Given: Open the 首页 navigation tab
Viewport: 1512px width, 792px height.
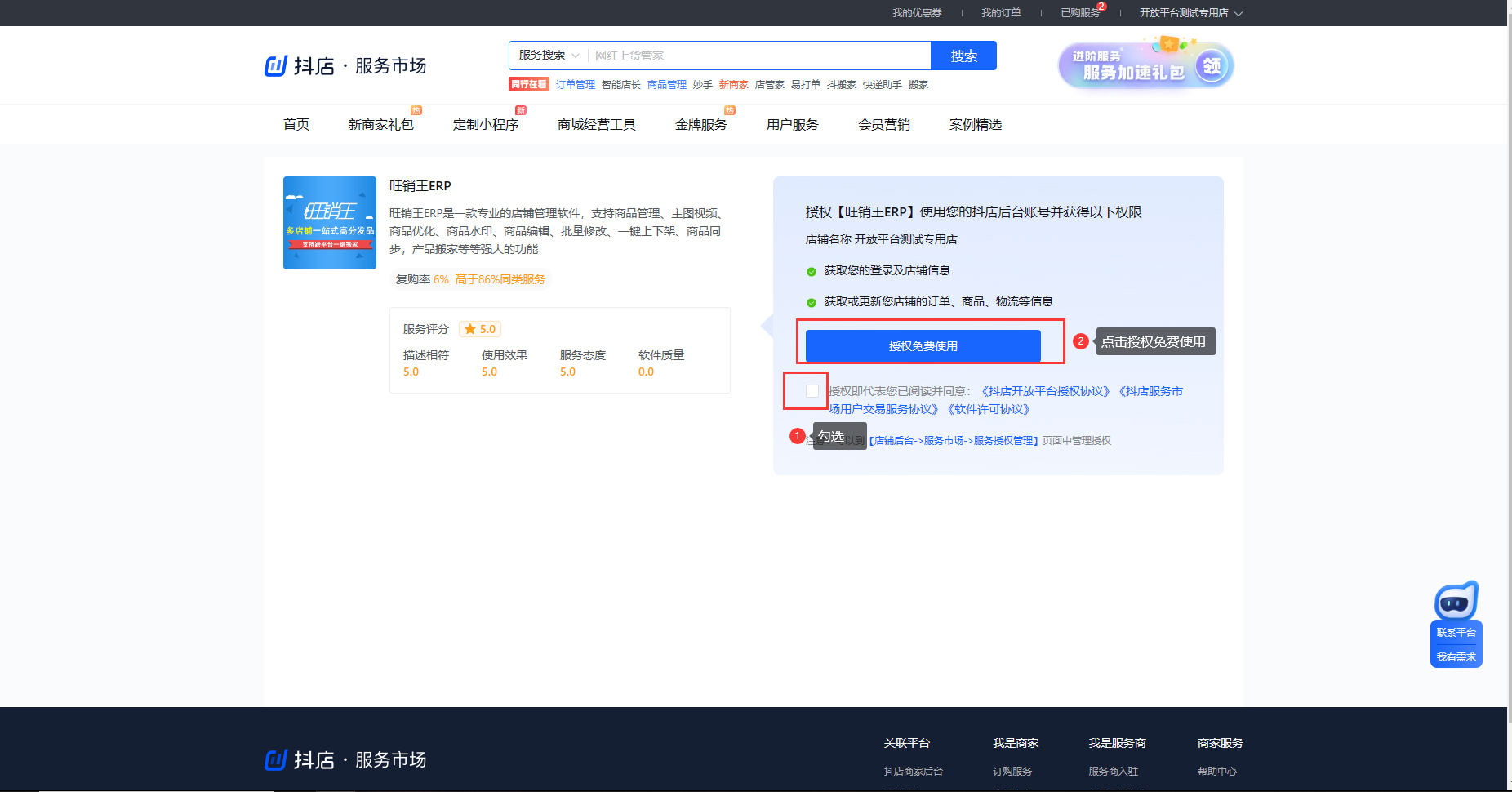Looking at the screenshot, I should (x=296, y=124).
